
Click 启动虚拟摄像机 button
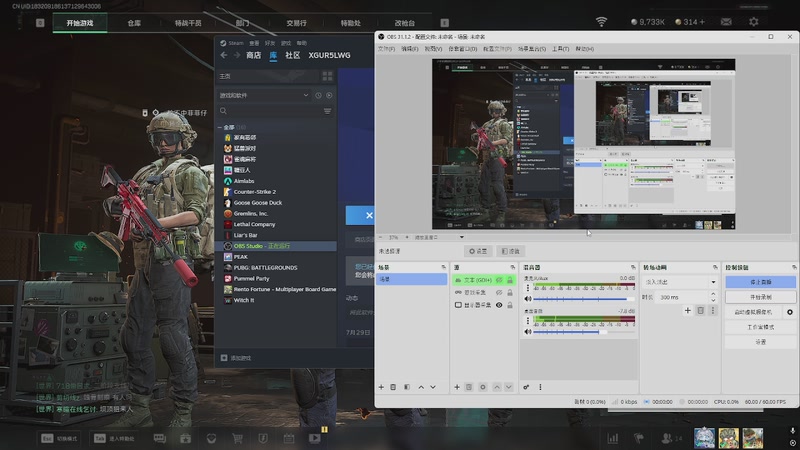(753, 312)
